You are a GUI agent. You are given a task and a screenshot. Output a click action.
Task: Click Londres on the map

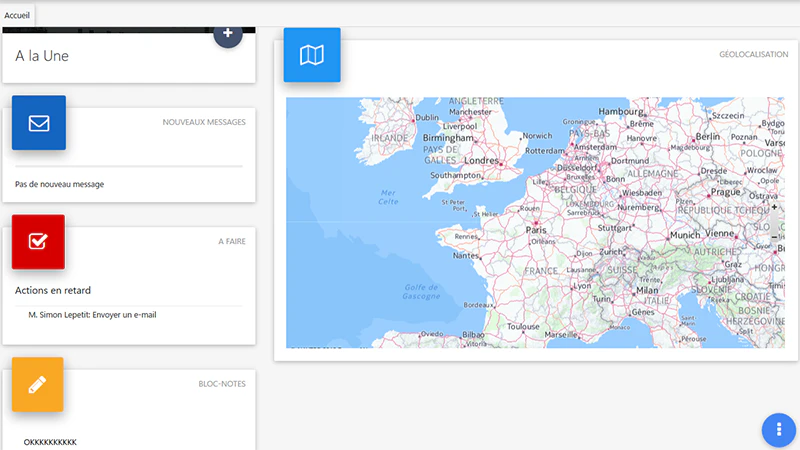(x=481, y=160)
